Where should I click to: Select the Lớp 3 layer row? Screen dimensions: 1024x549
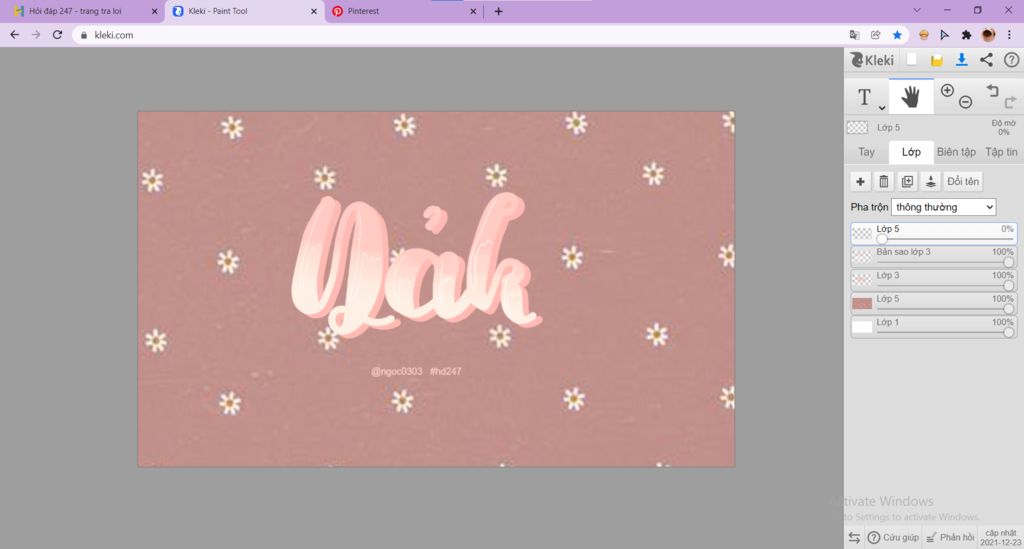coord(934,280)
